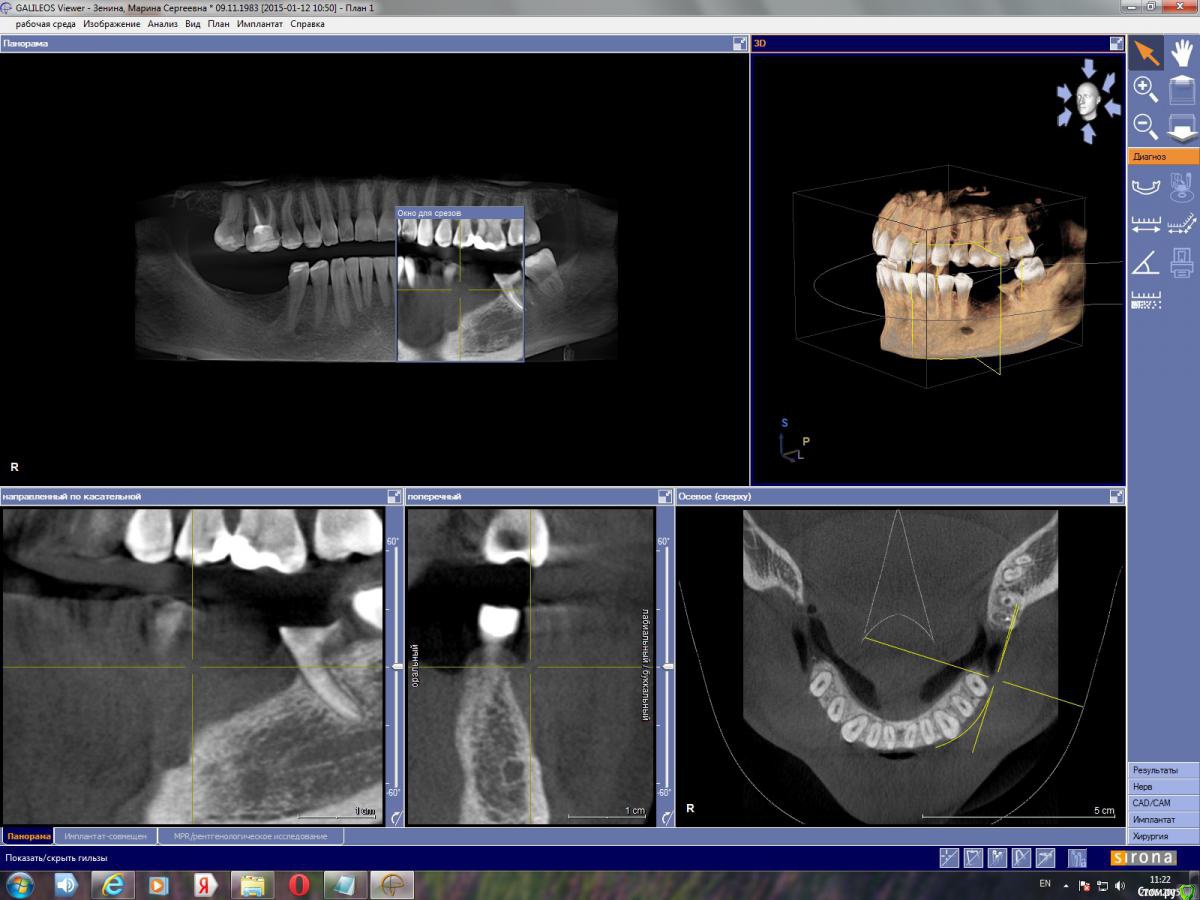Click the jaw arch panorama curve icon
This screenshot has height=900, width=1200.
coord(1145,187)
